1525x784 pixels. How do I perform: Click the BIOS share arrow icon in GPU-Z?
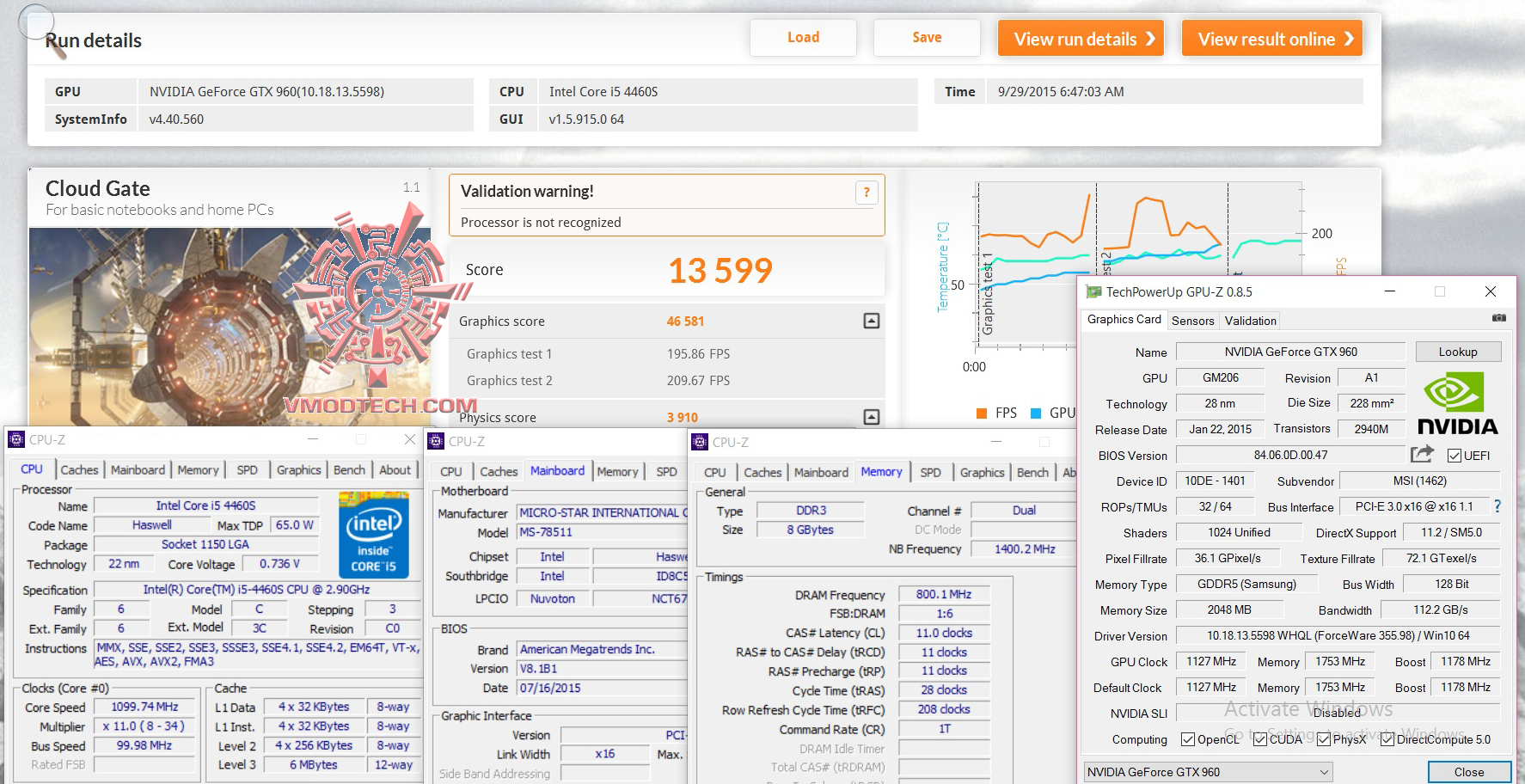pos(1423,454)
